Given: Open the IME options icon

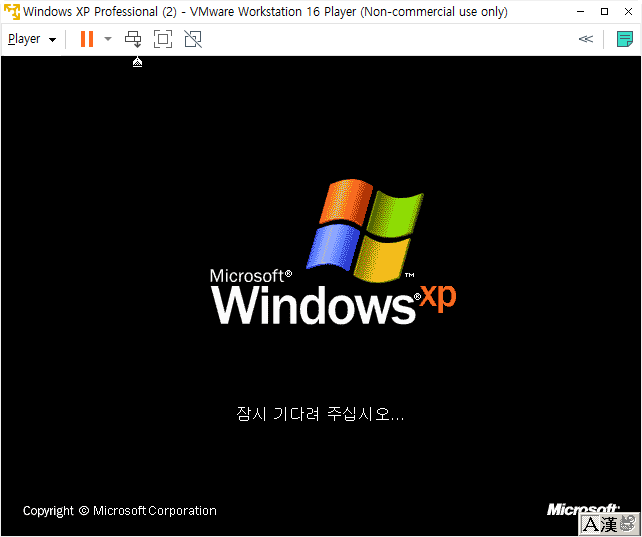Looking at the screenshot, I should [x=627, y=524].
